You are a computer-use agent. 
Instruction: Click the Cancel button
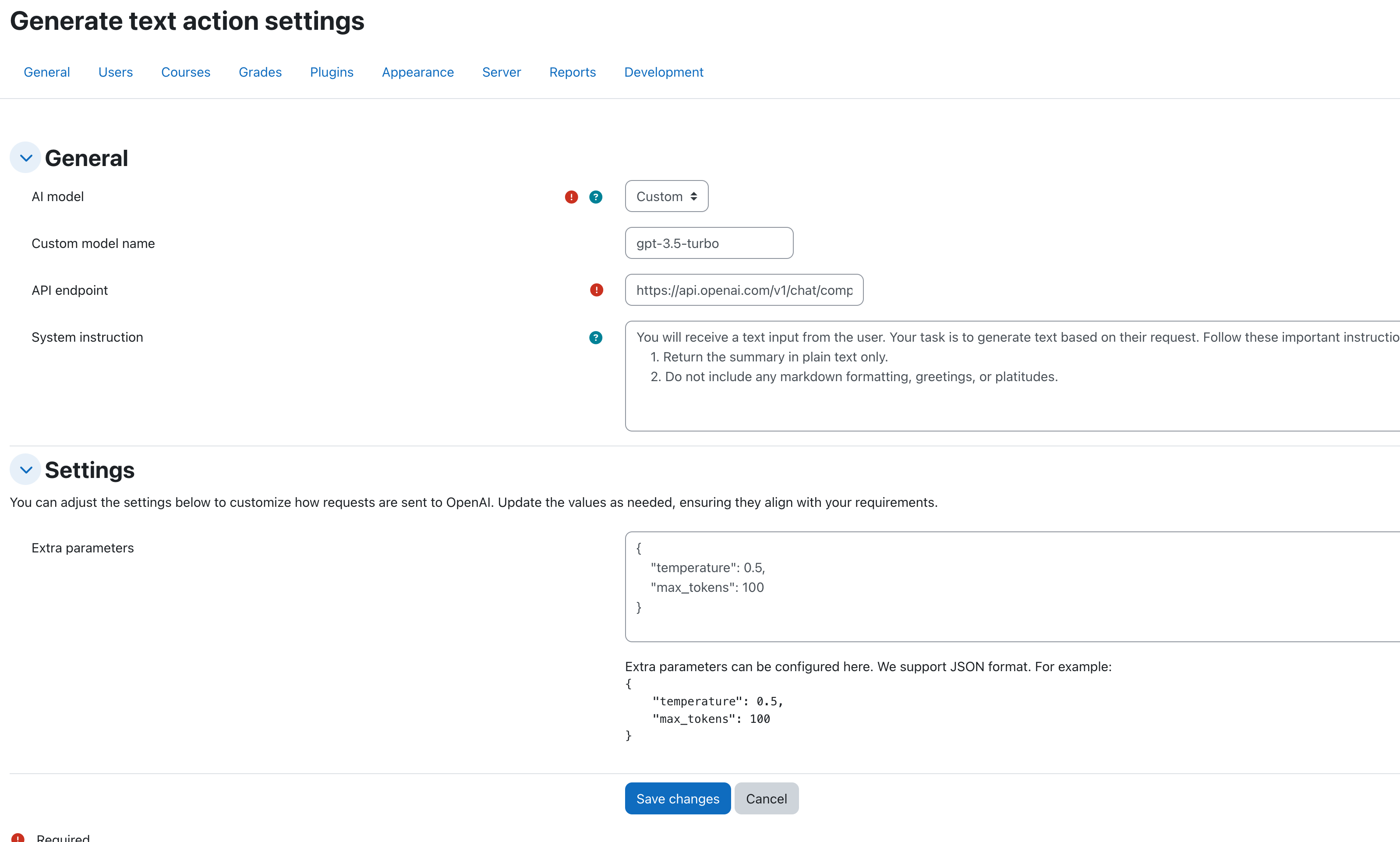click(767, 798)
